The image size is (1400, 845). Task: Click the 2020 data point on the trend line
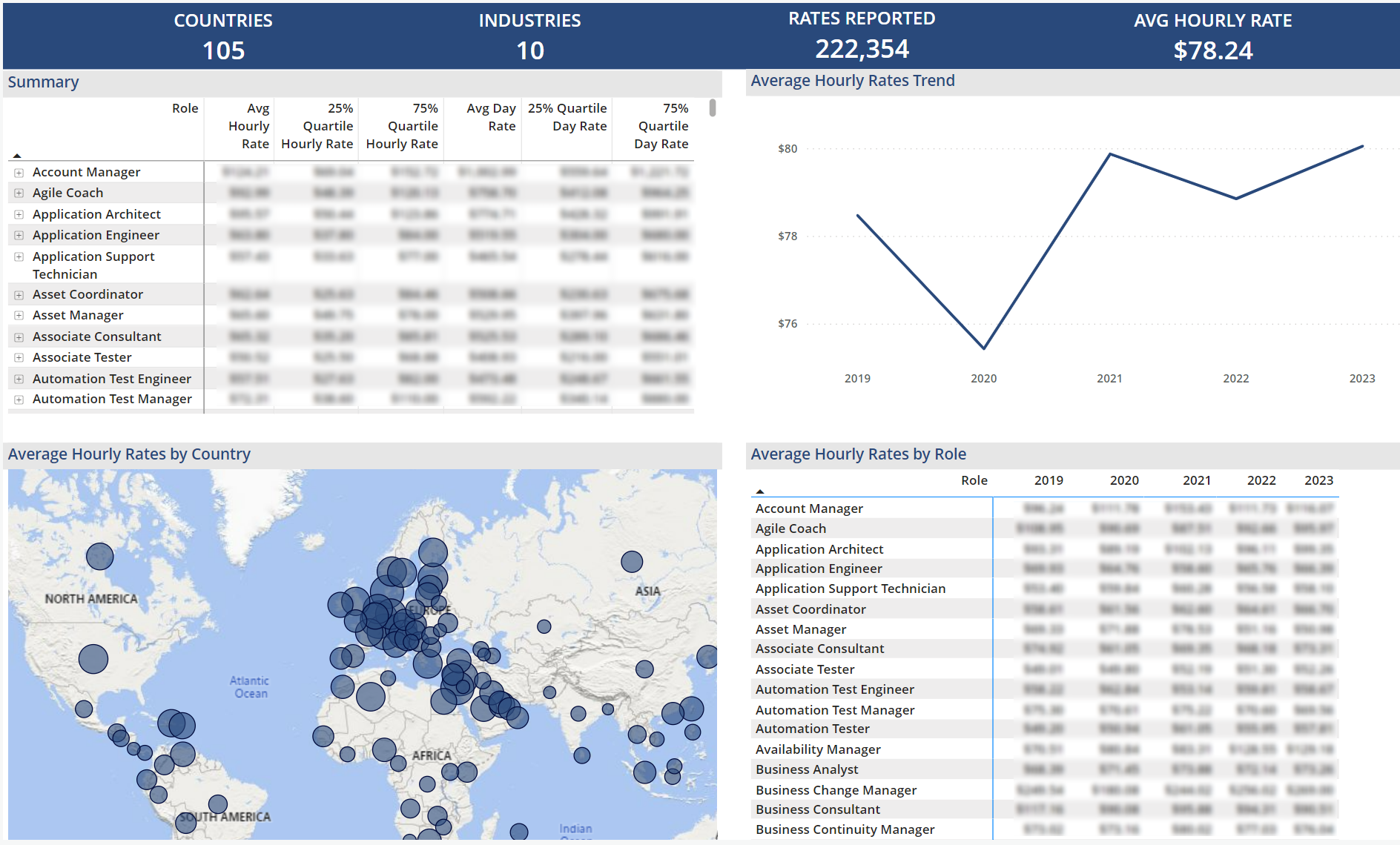[x=984, y=346]
